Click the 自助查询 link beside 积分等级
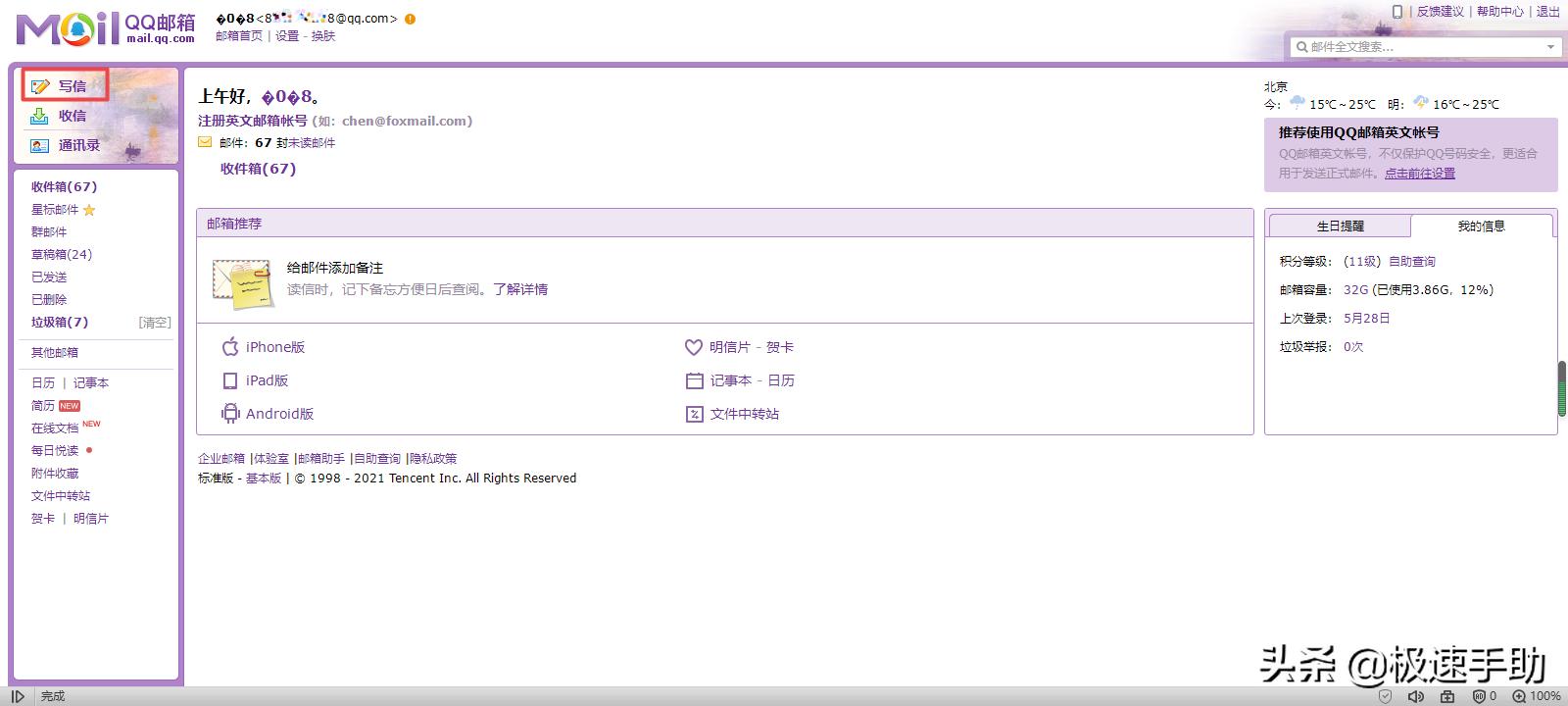 pyautogui.click(x=1412, y=262)
